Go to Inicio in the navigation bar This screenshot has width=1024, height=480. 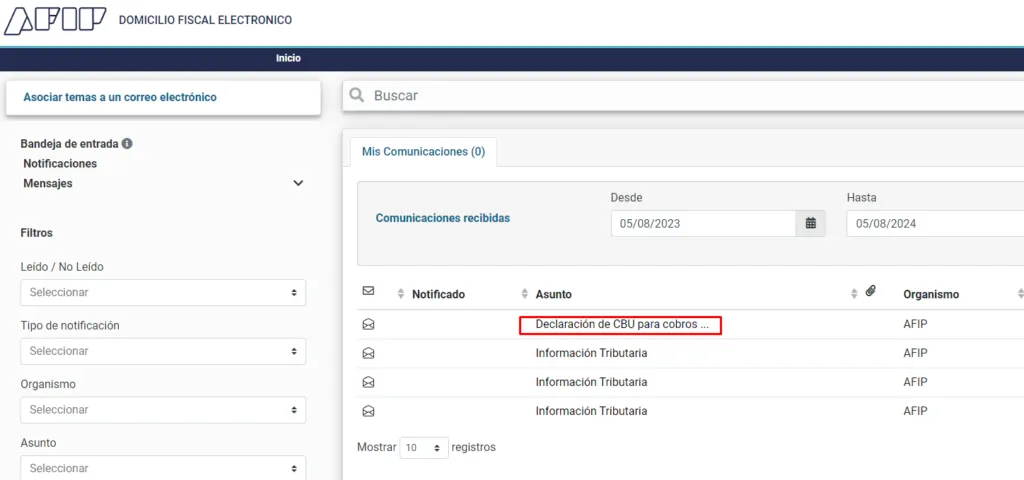[288, 58]
